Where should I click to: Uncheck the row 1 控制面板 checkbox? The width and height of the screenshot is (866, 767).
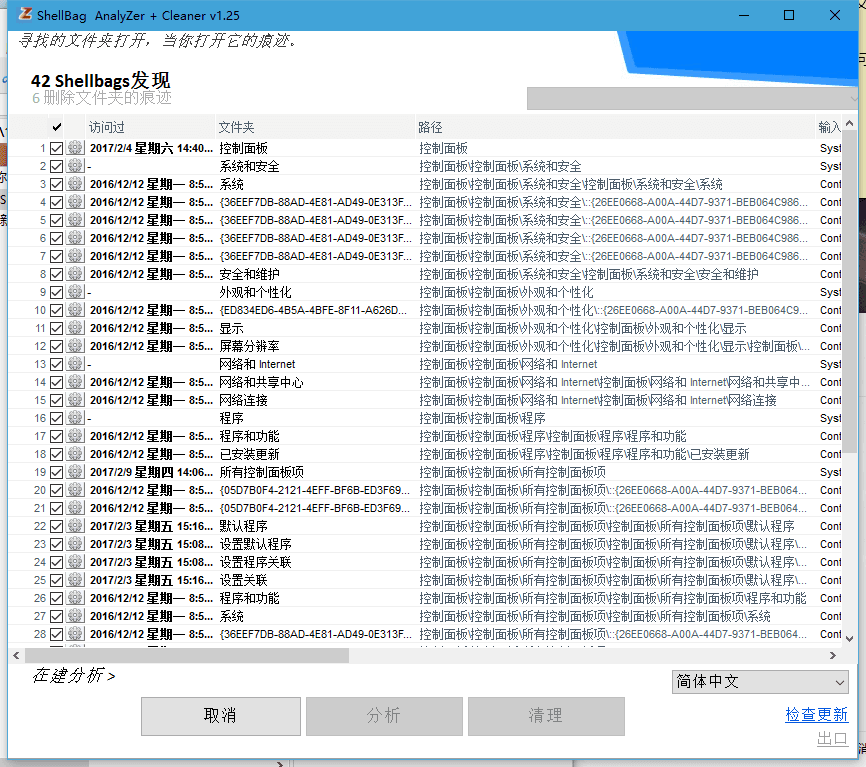[x=56, y=148]
